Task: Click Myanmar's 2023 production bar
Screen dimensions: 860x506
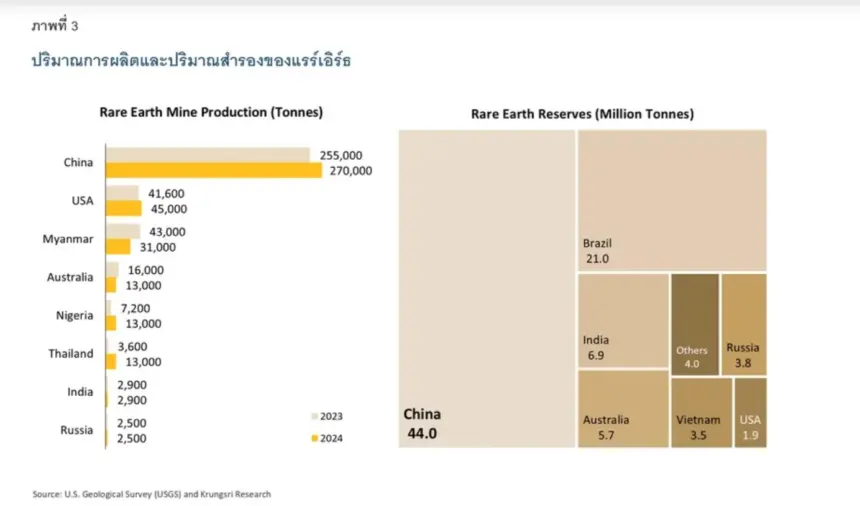Action: tap(123, 231)
